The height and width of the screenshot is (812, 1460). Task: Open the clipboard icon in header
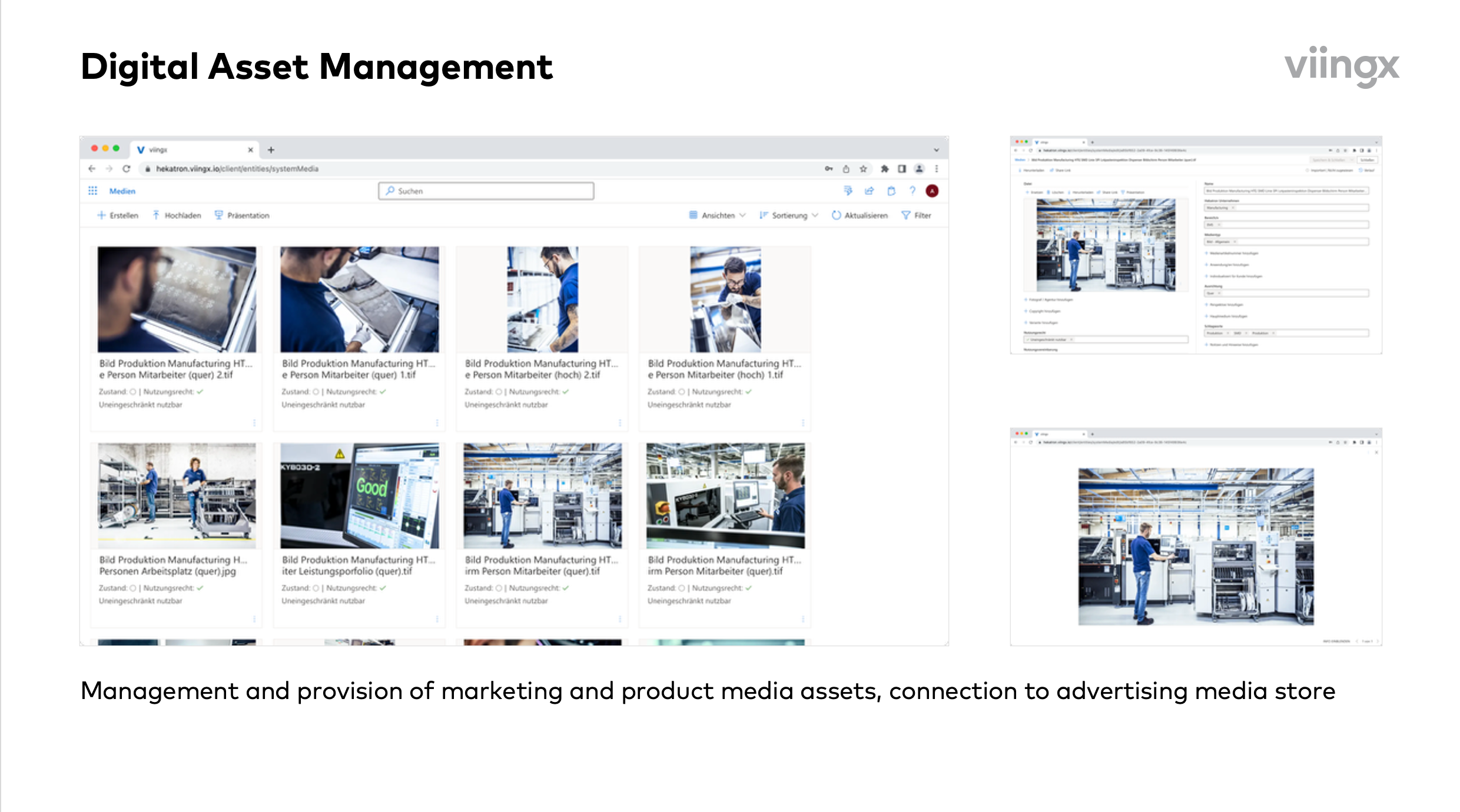[x=891, y=191]
